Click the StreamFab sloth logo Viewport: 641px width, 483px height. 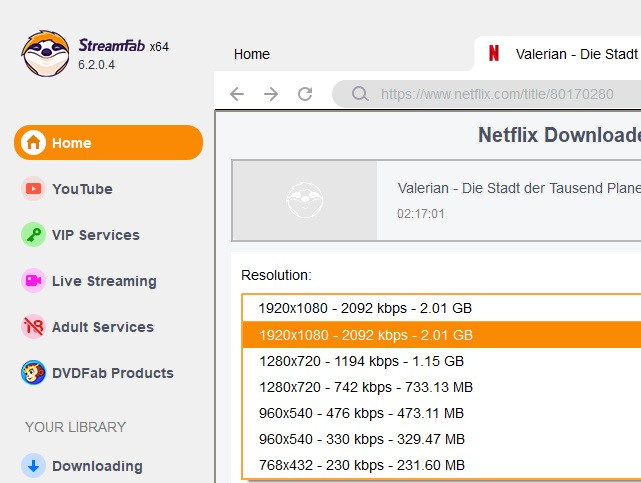point(46,52)
